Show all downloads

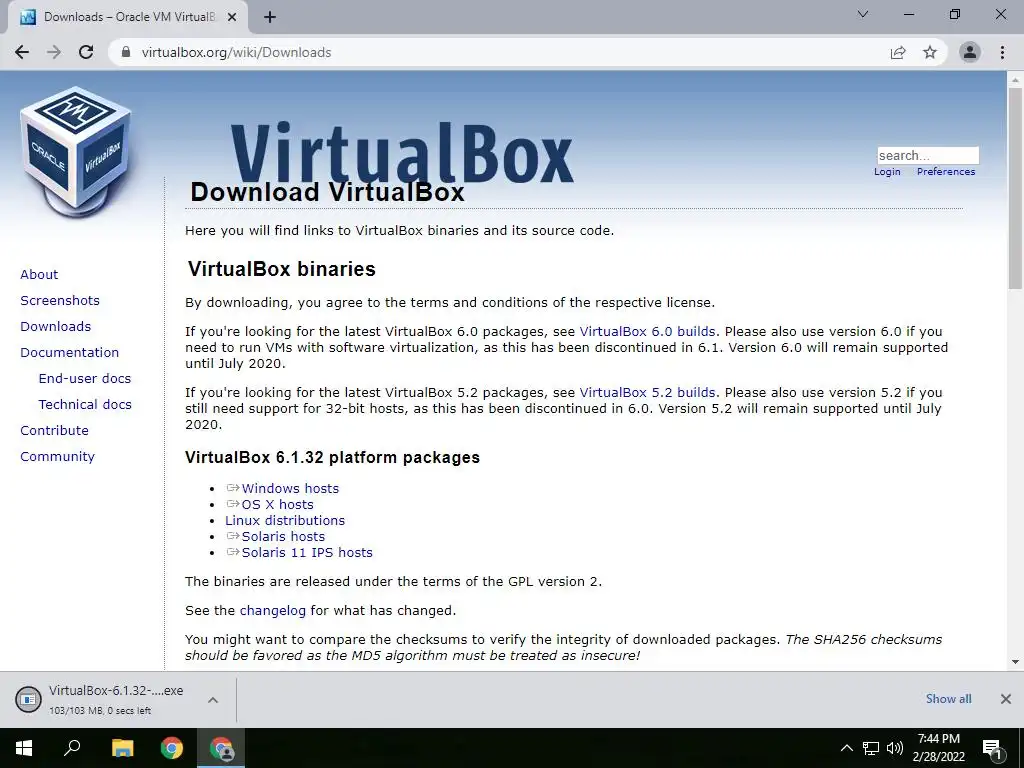948,699
